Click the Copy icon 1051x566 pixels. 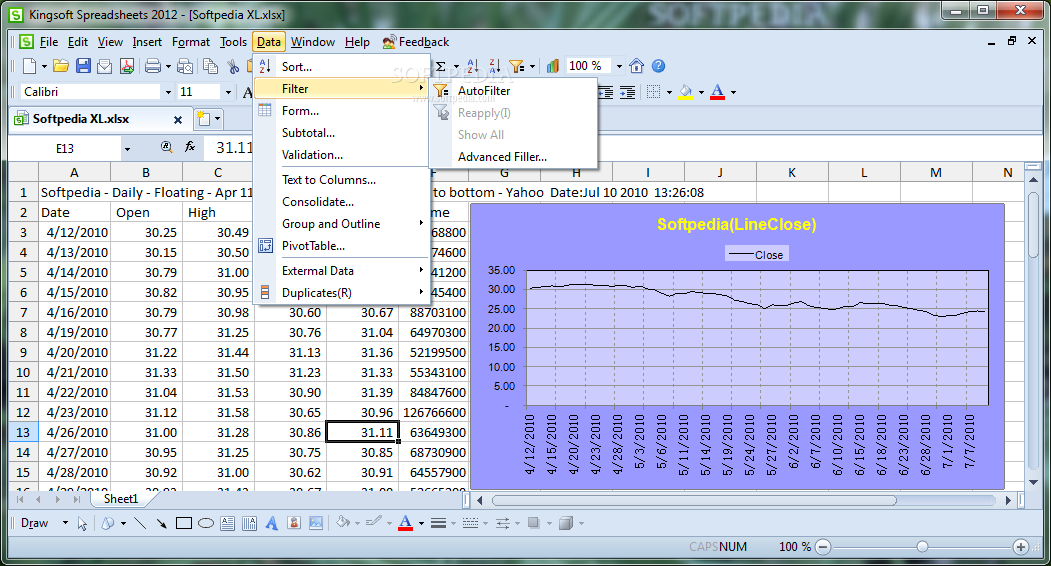point(210,66)
